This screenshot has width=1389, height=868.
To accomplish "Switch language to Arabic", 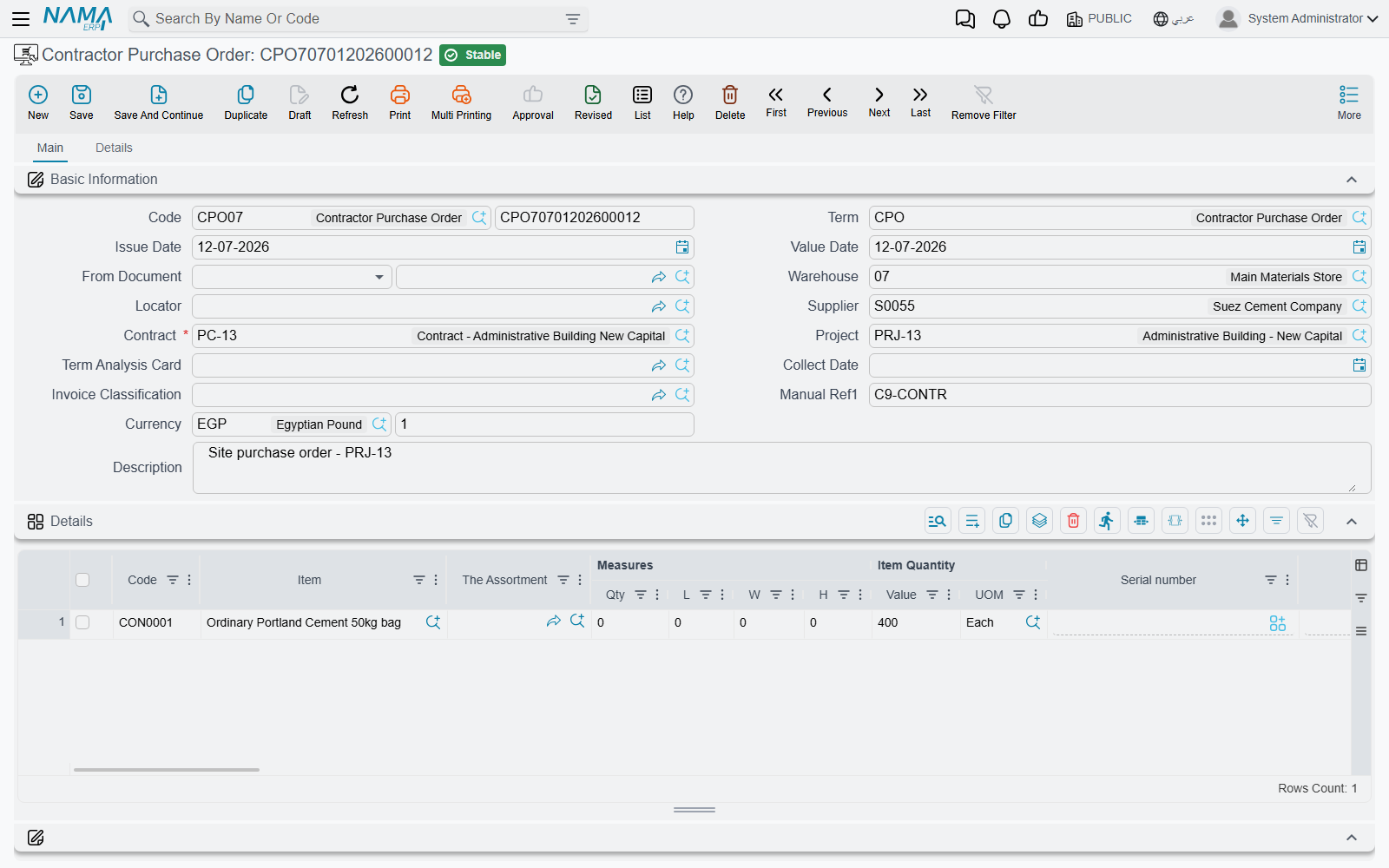I will [x=1174, y=18].
